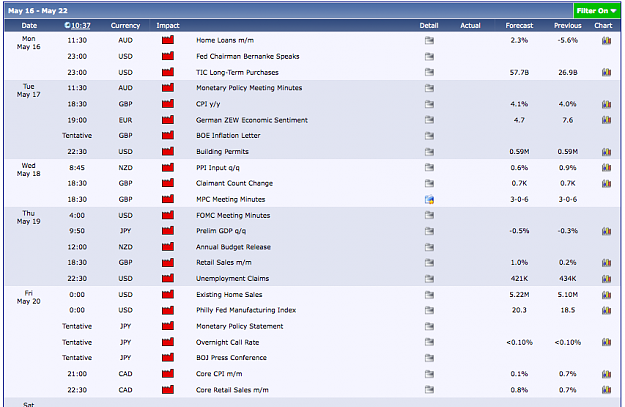Select the Fed Chairman Bernanke Speaks event

(248, 56)
